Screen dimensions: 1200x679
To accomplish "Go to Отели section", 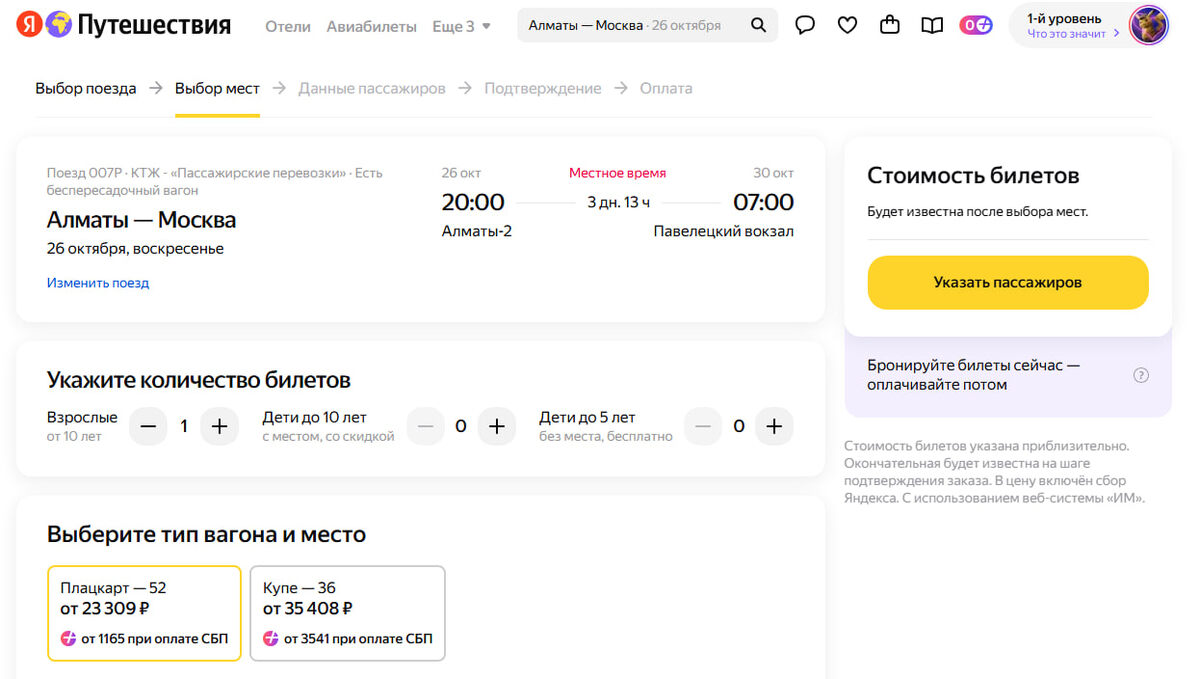I will click(288, 27).
